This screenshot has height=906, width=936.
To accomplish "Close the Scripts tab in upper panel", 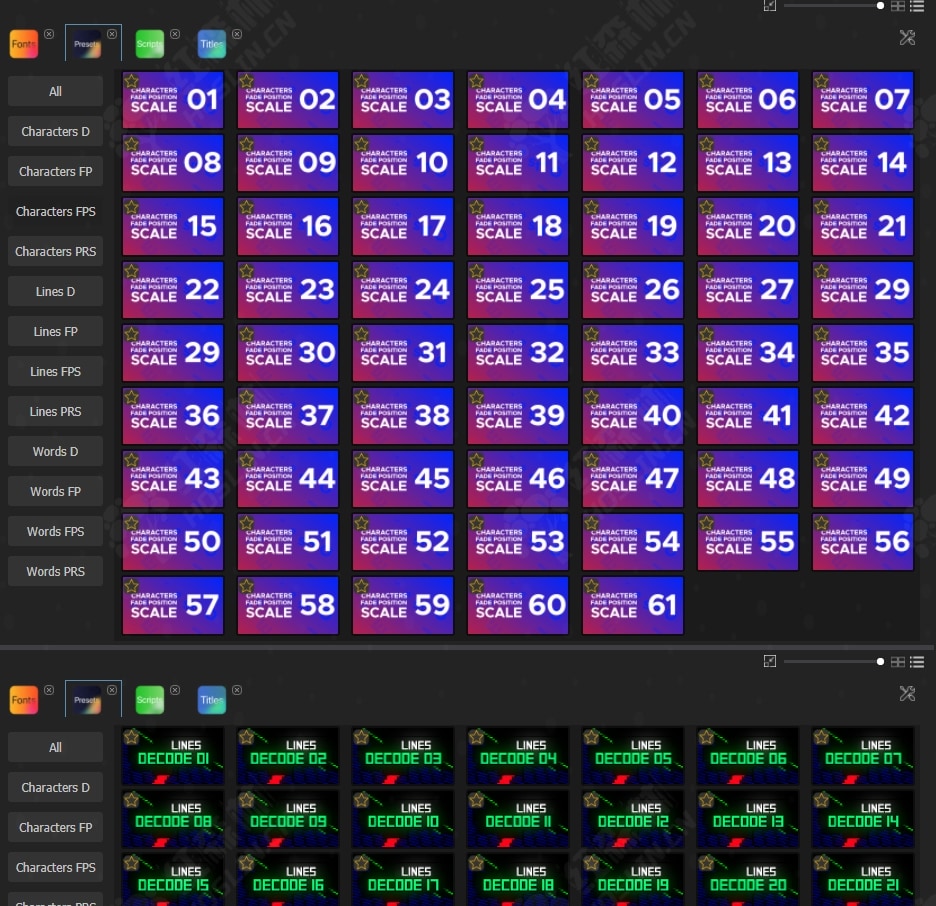I will pos(175,34).
